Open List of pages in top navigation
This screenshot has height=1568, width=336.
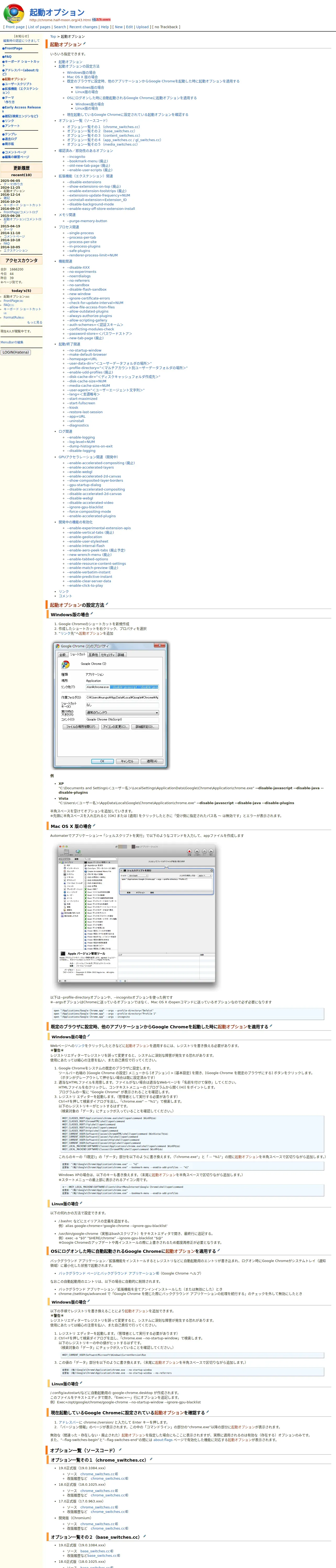[39, 27]
